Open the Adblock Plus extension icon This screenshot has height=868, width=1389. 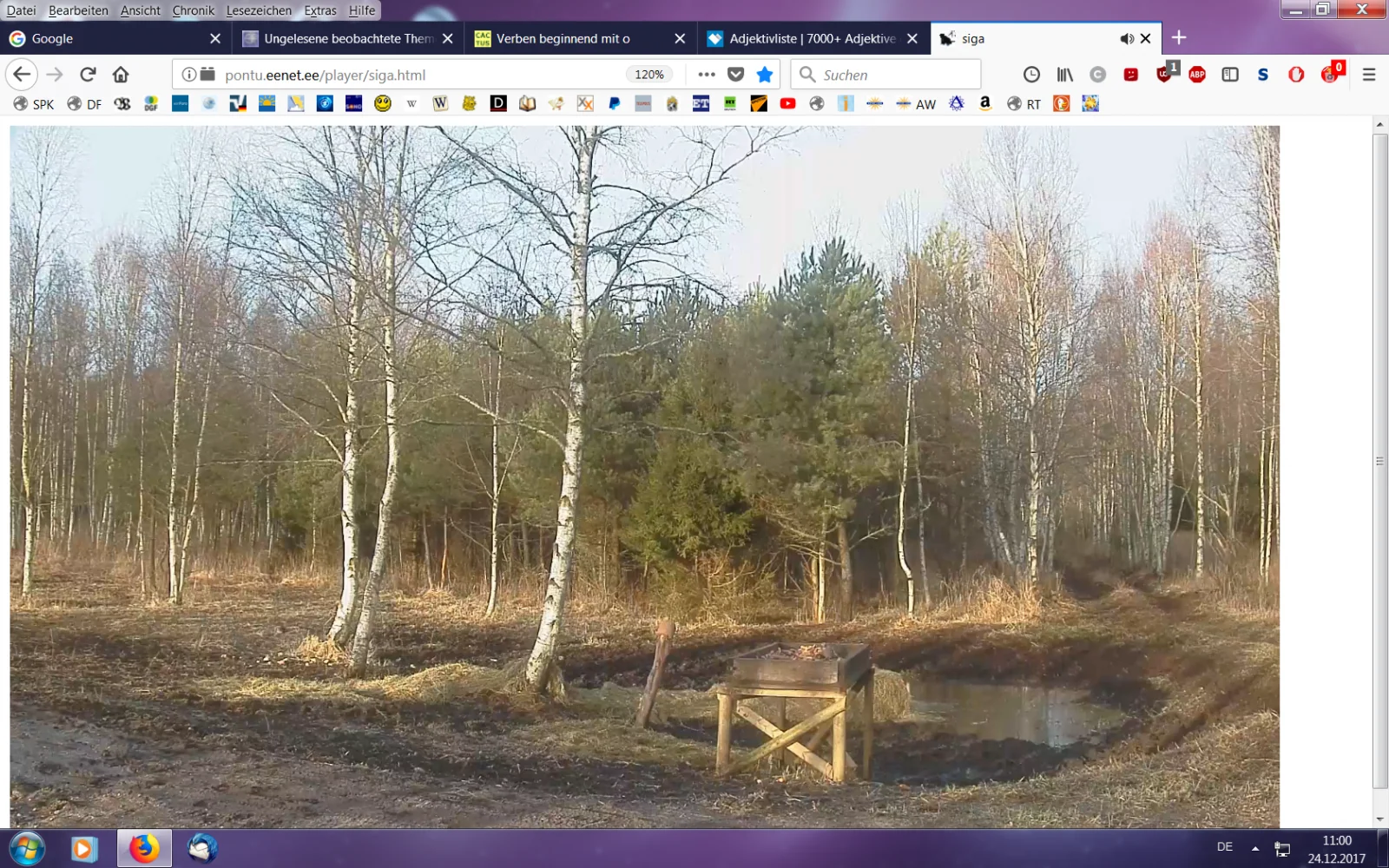[x=1197, y=75]
